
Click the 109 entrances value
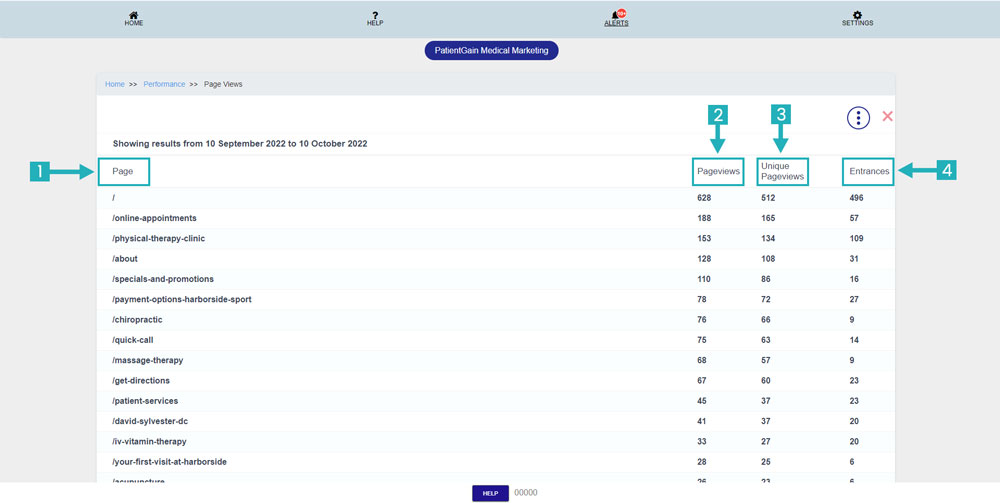pyautogui.click(x=856, y=238)
